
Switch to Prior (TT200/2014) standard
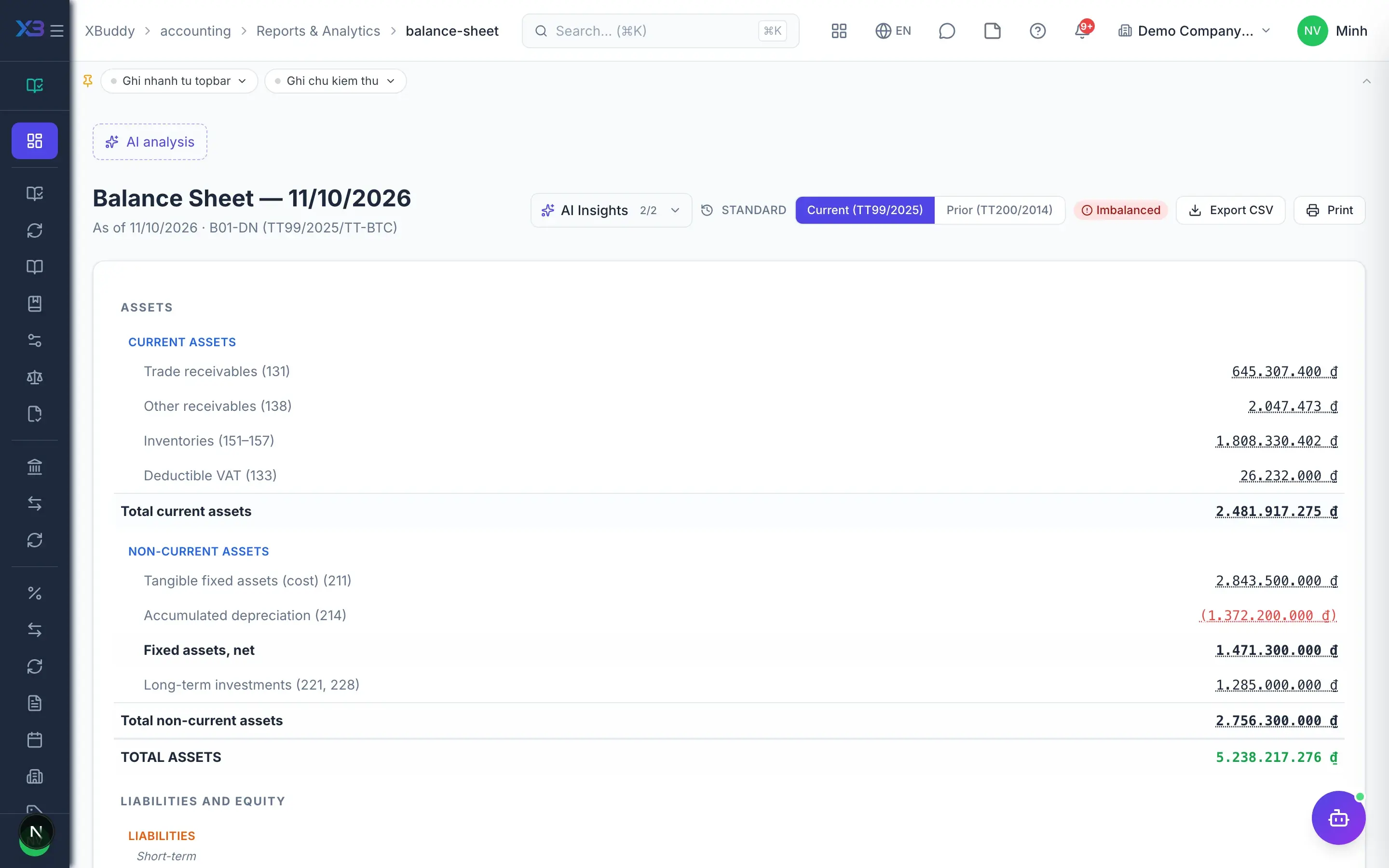(x=999, y=210)
